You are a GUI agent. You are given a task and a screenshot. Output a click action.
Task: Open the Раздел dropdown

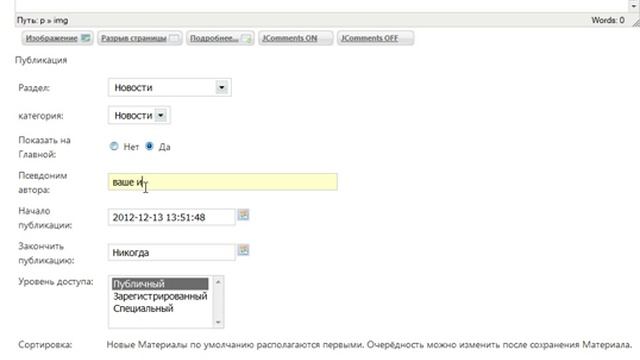(x=170, y=87)
